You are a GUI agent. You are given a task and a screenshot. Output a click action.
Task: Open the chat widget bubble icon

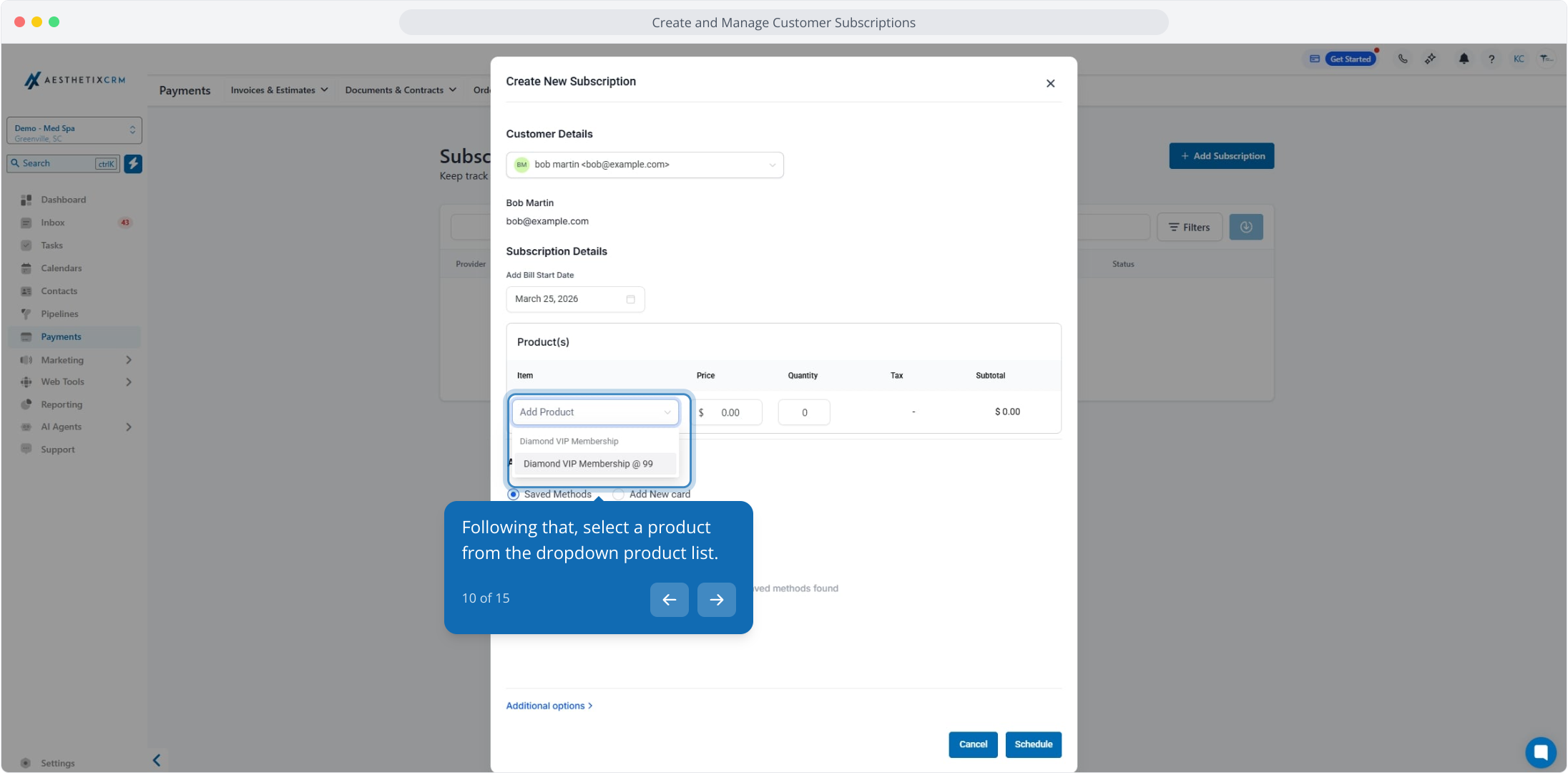tap(1540, 752)
